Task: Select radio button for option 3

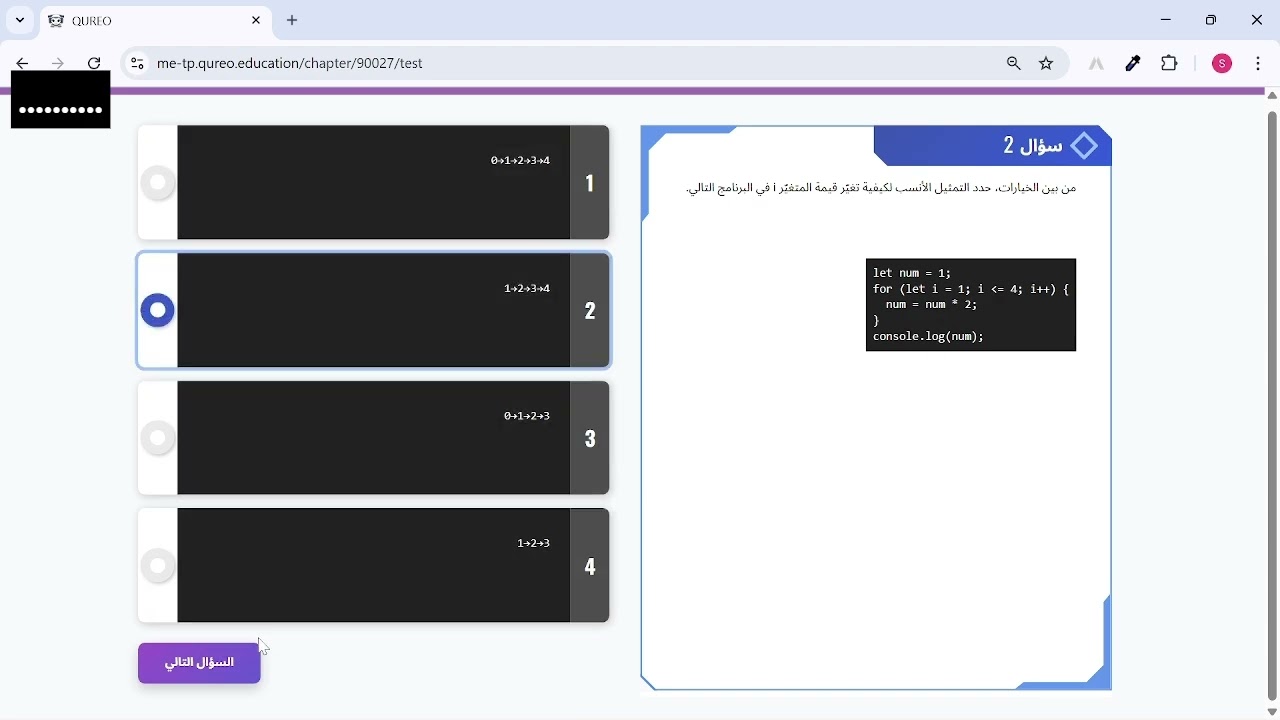Action: pos(158,438)
